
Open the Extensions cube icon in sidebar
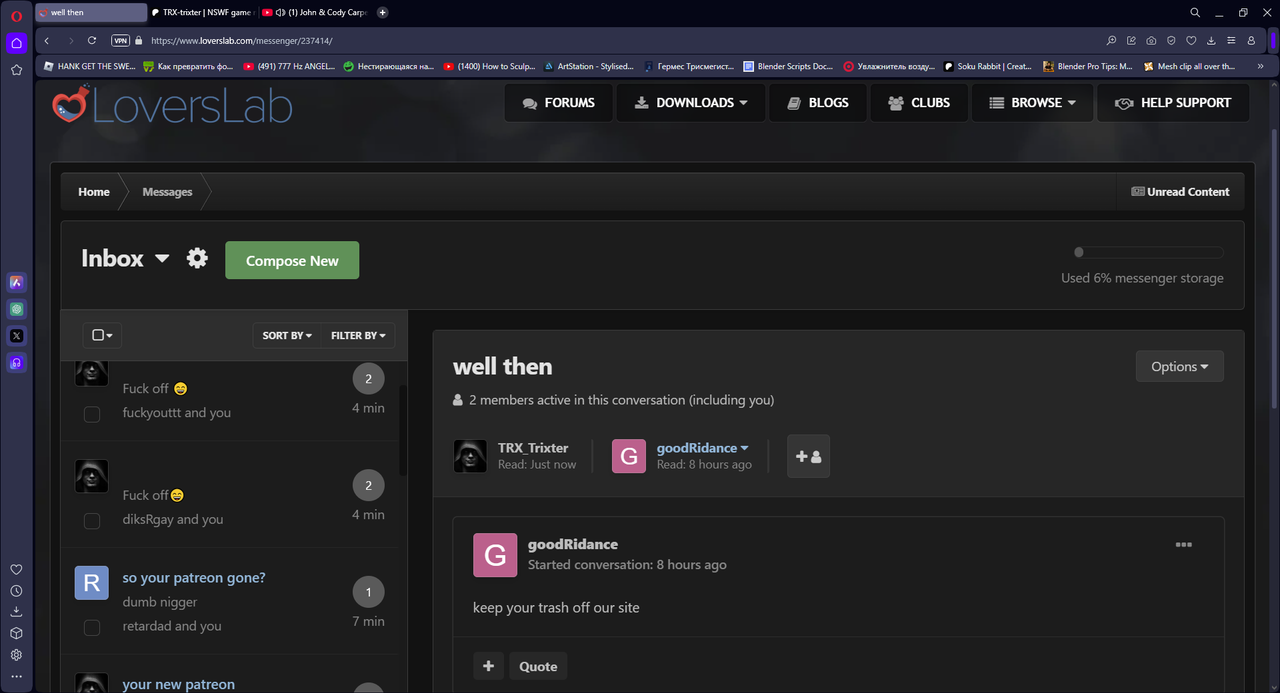16,634
